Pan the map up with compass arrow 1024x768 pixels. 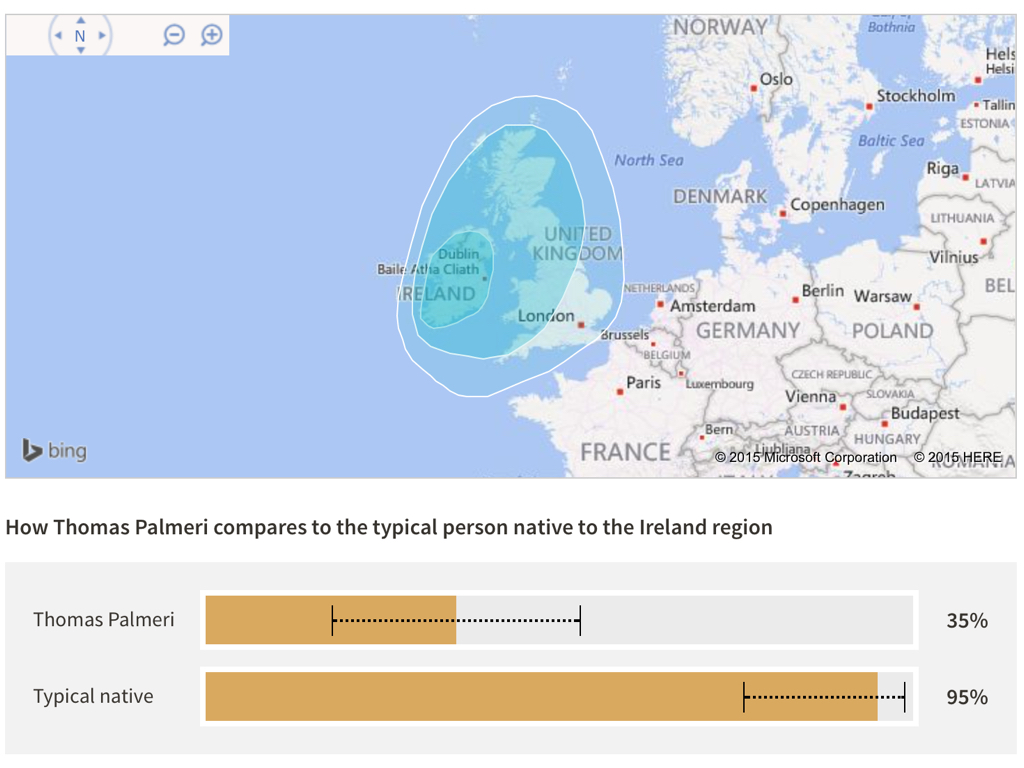coord(80,20)
